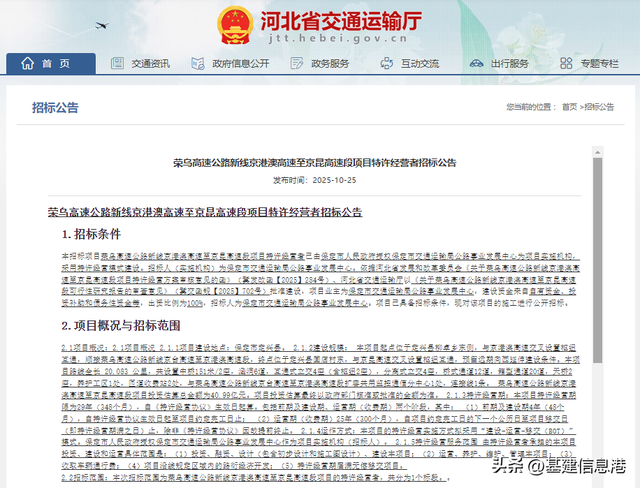Click the underlined bold announcement heading

click(205, 212)
